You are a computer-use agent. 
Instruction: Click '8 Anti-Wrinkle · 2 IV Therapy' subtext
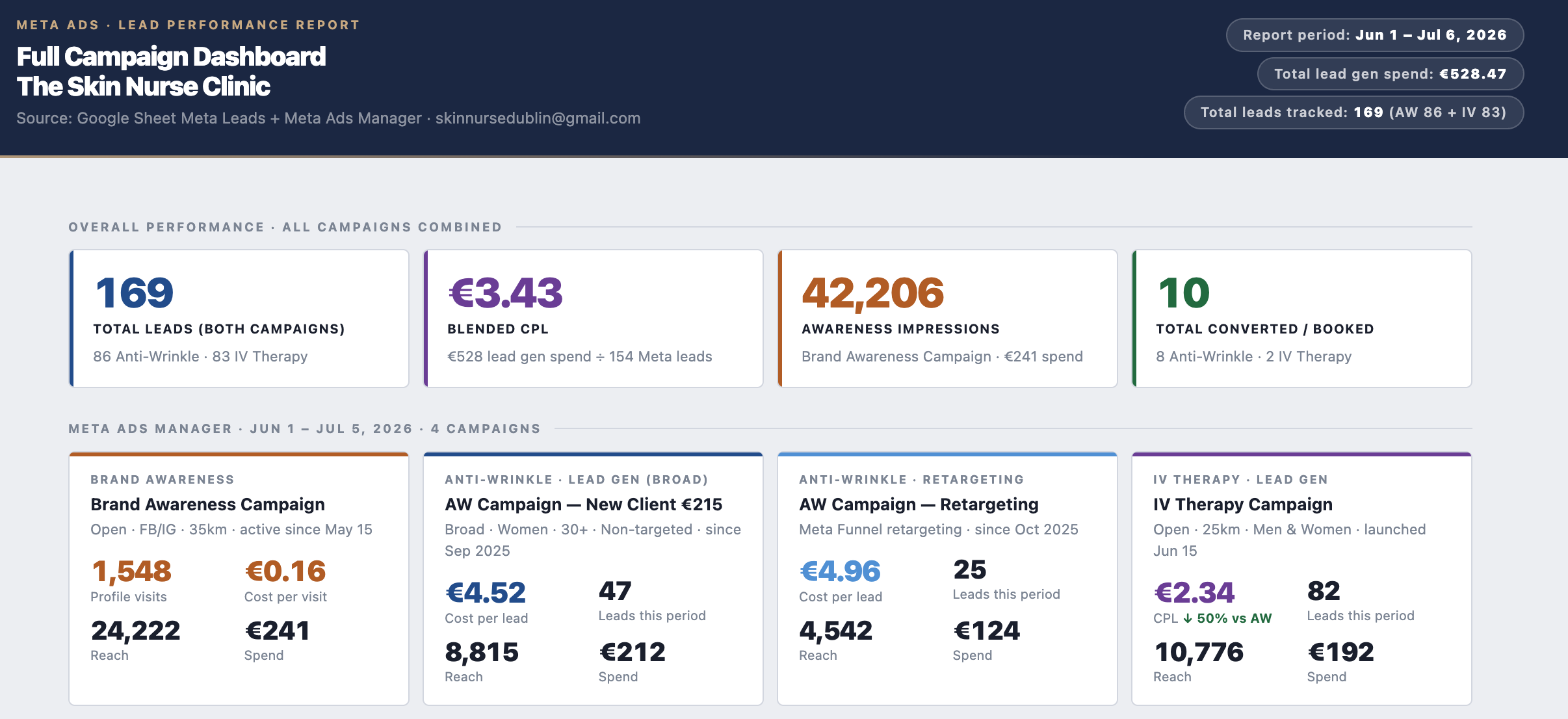(1253, 356)
